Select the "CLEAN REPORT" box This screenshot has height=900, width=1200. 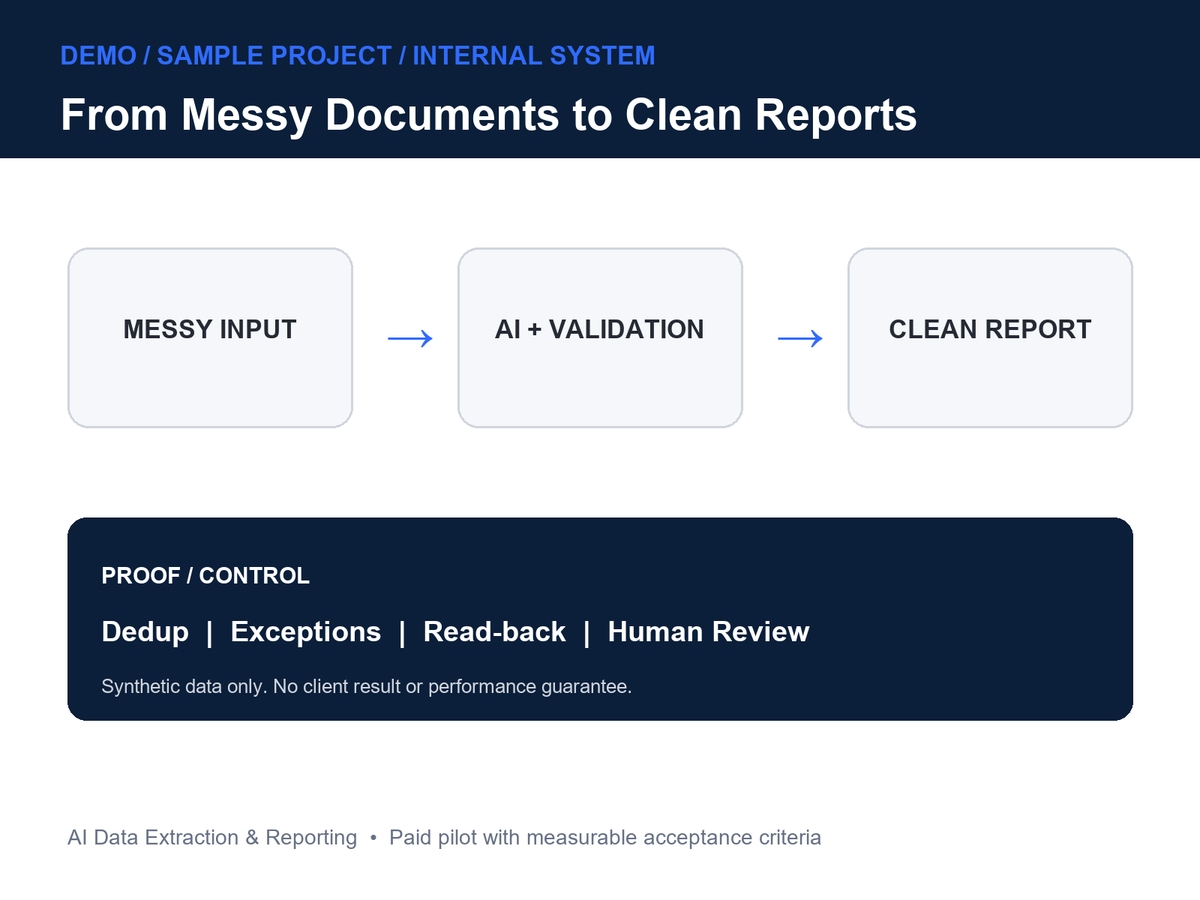[990, 338]
